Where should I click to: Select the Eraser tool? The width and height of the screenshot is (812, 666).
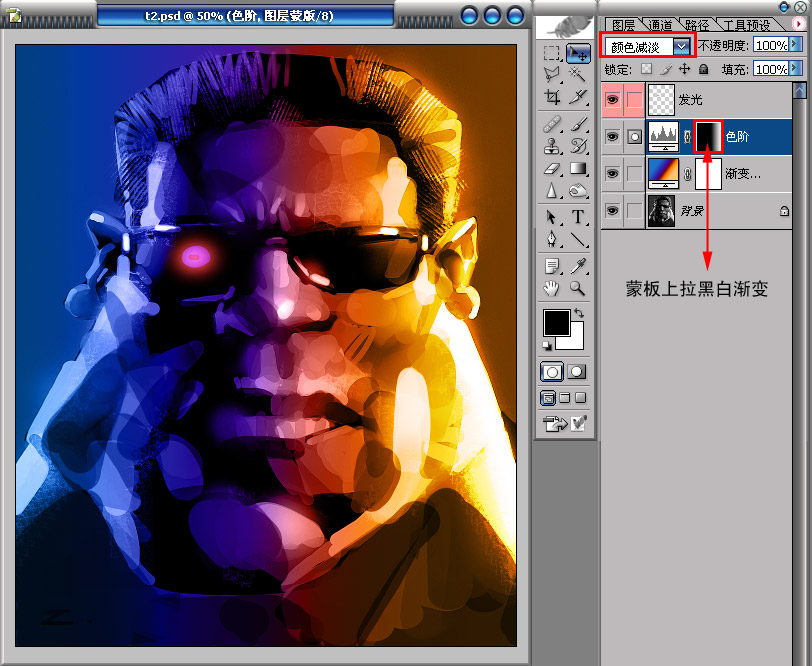552,169
